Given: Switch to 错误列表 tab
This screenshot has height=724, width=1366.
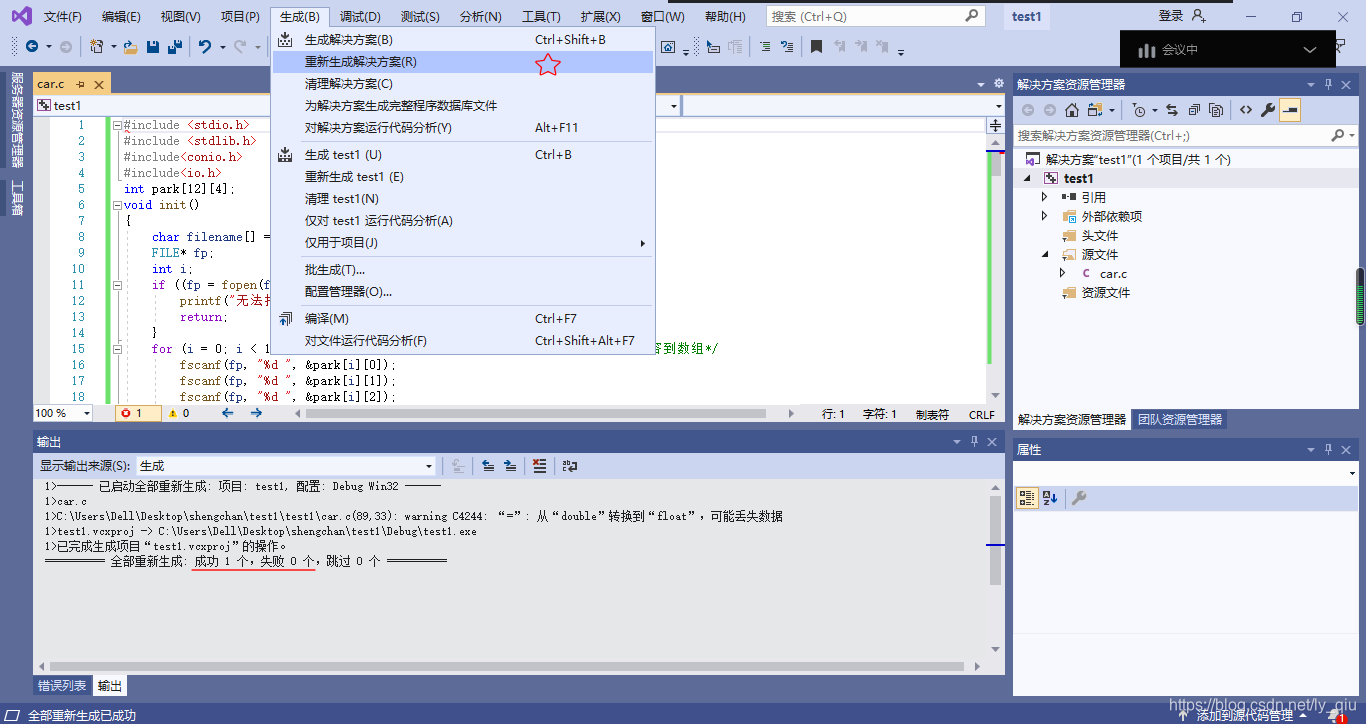Looking at the screenshot, I should point(62,686).
